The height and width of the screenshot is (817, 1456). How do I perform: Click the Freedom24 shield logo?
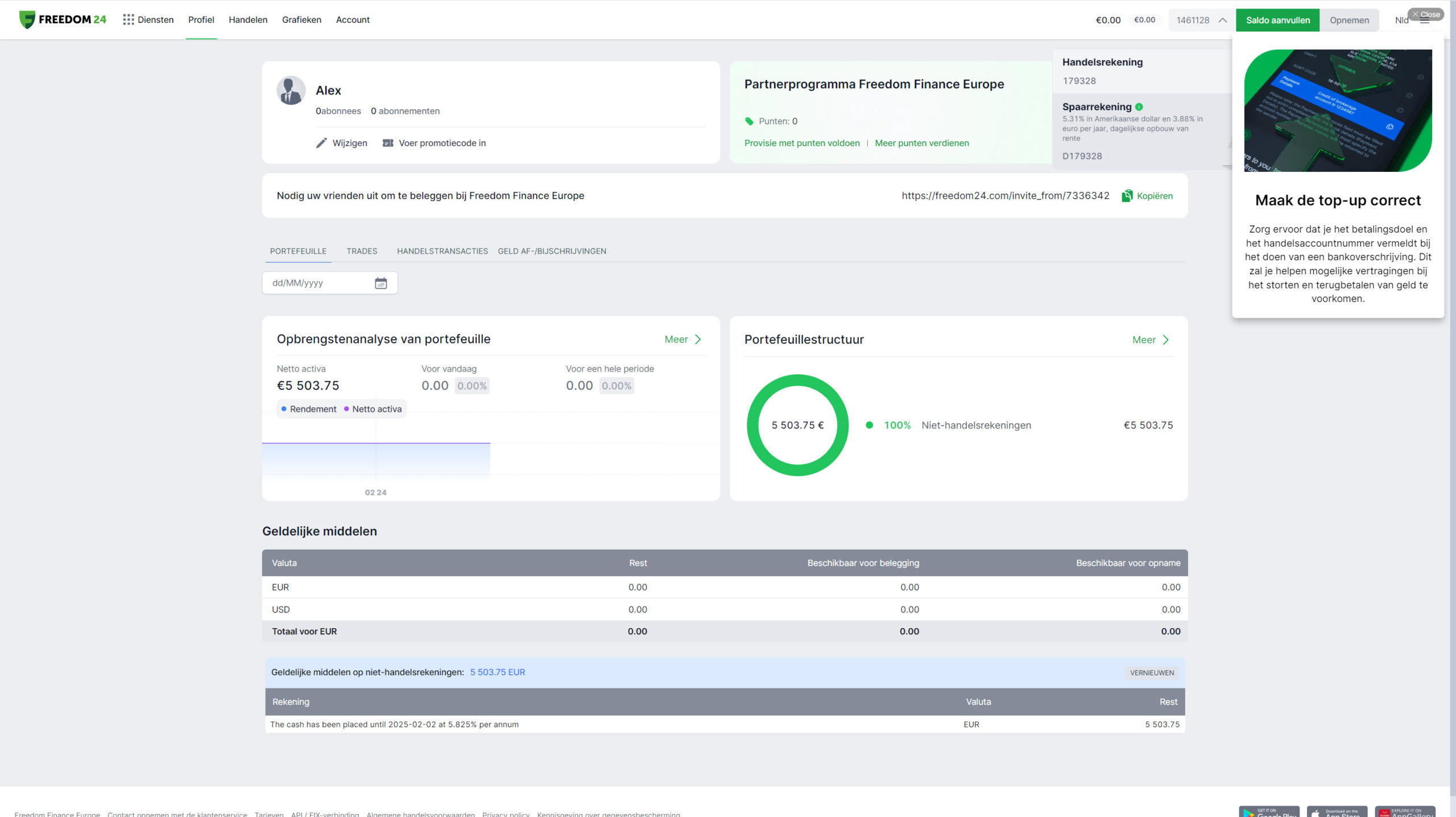[x=27, y=20]
